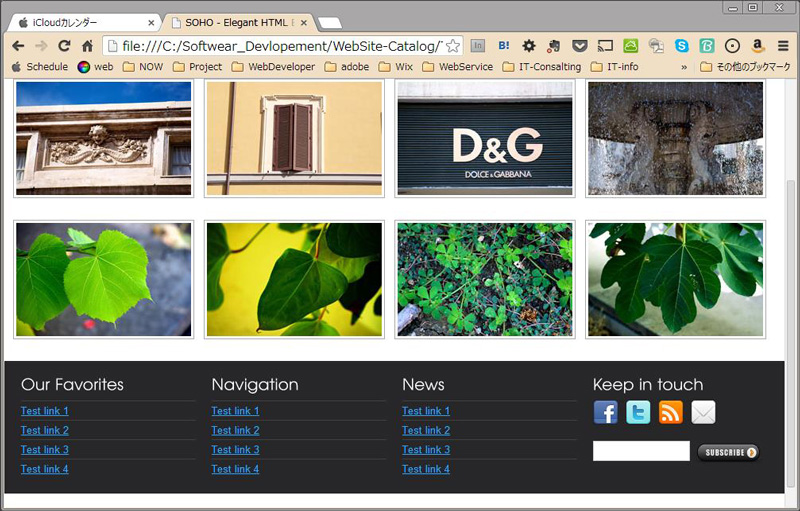This screenshot has width=800, height=511.
Task: Open the carved stone building thumbnail
Action: click(104, 138)
